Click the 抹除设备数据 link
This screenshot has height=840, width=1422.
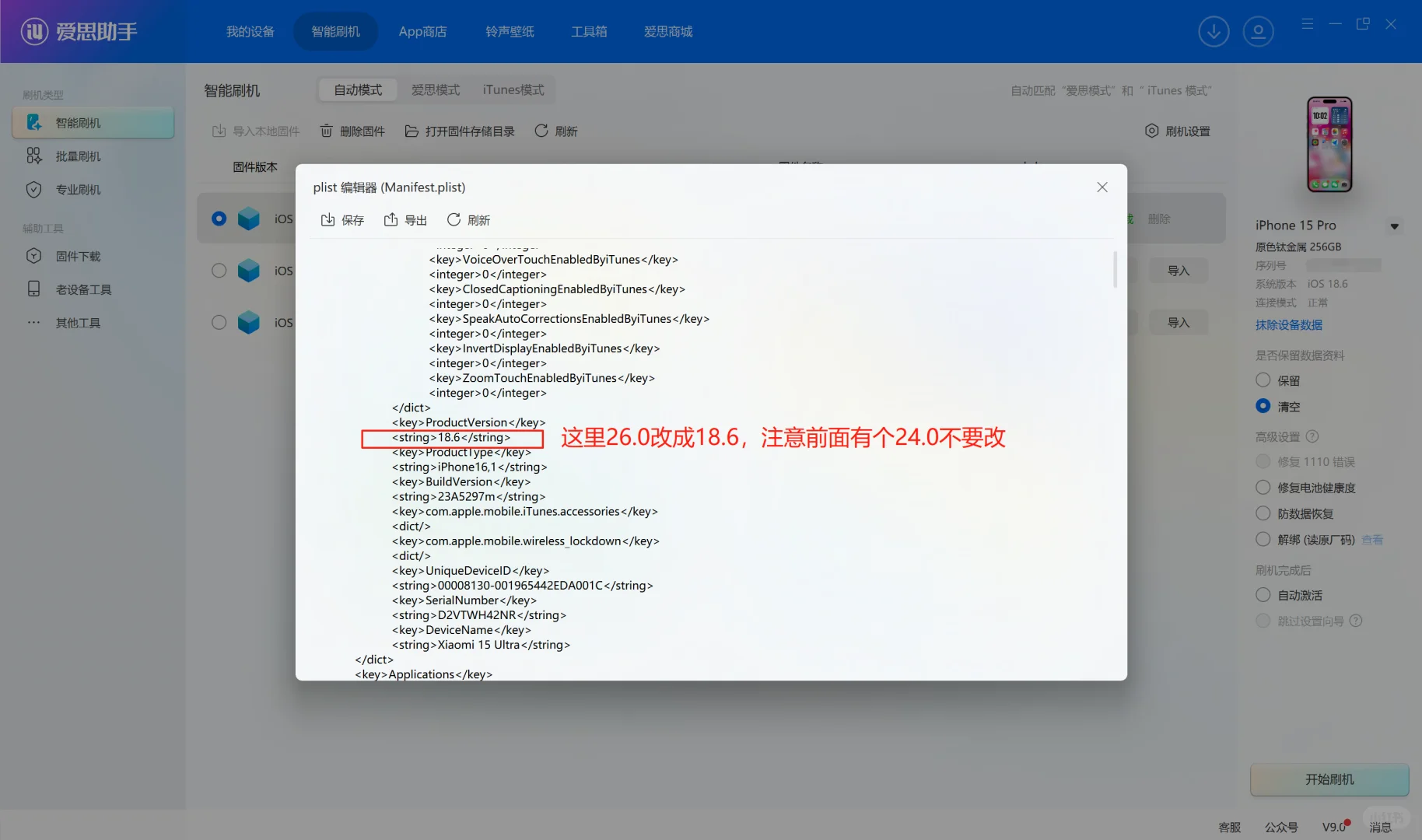click(x=1288, y=324)
